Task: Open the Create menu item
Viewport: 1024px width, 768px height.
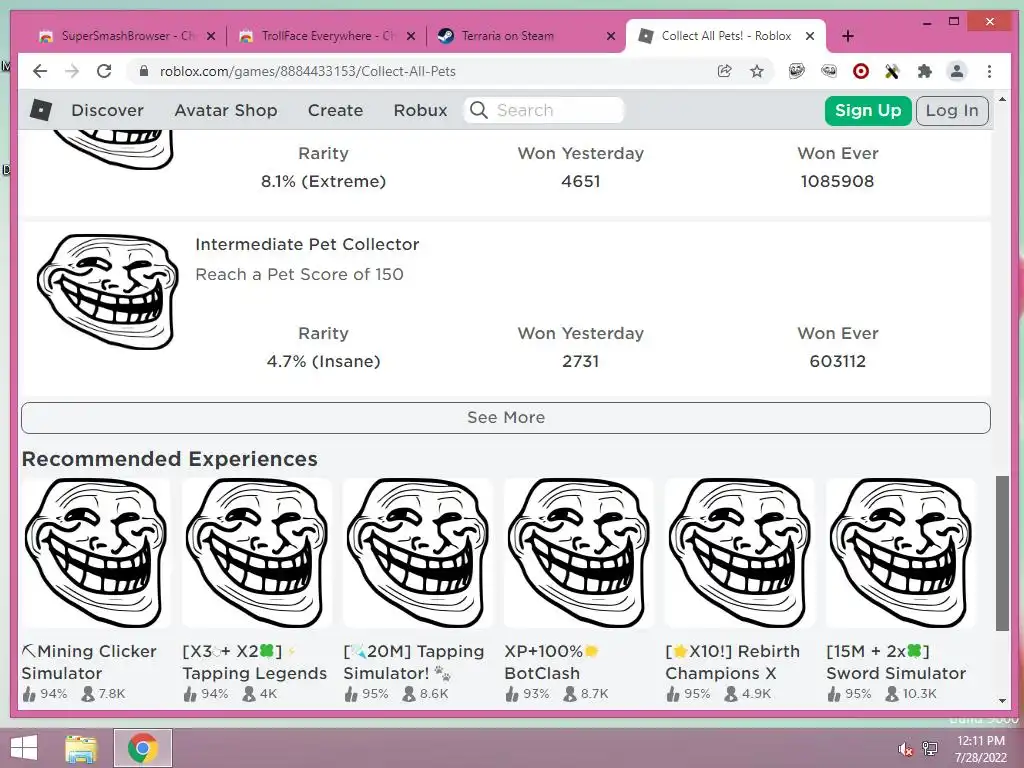Action: tap(335, 110)
